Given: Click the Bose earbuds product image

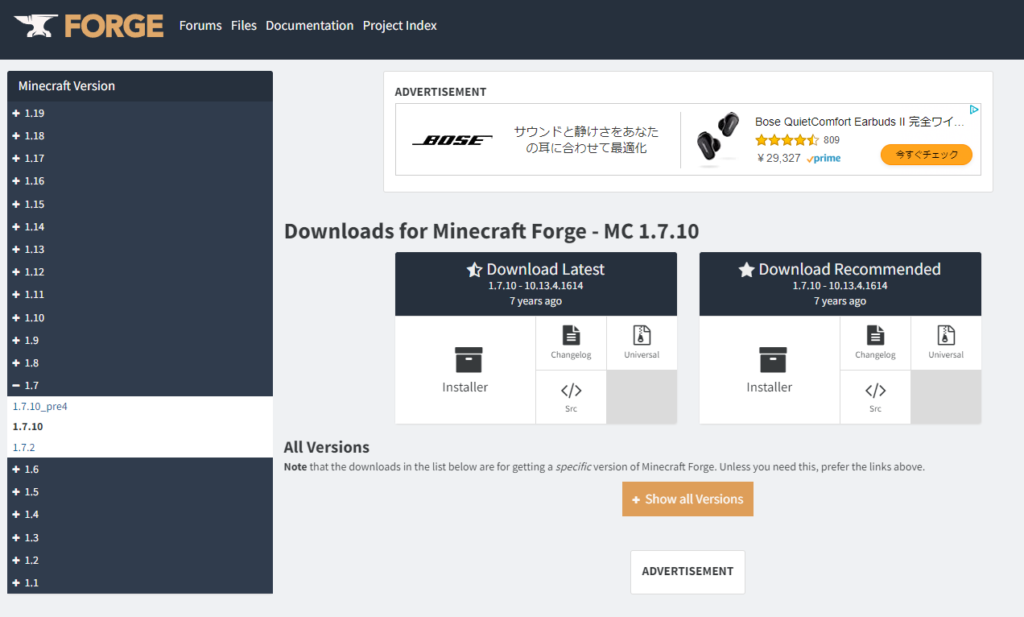Looking at the screenshot, I should (x=717, y=136).
